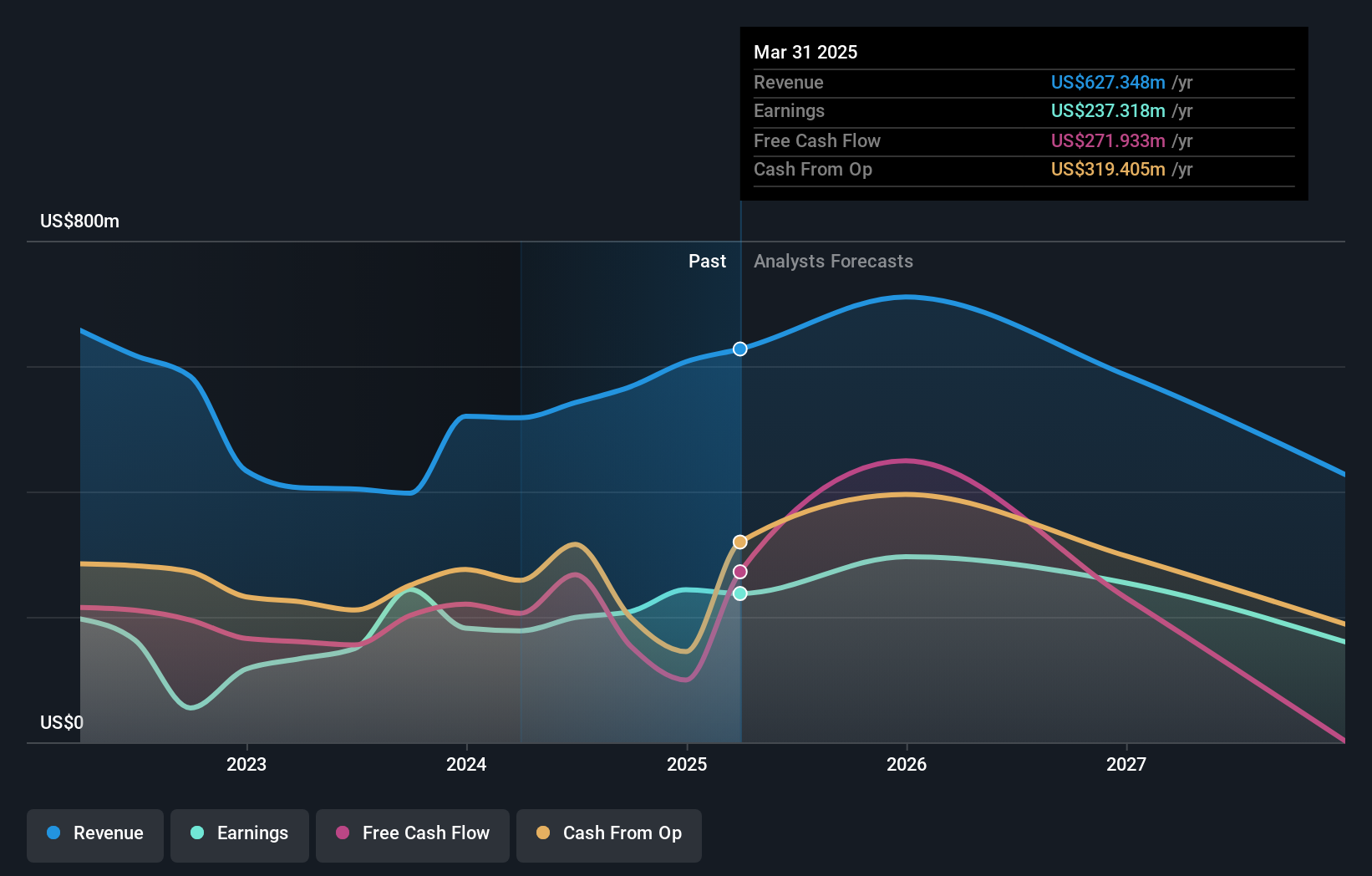1372x876 pixels.
Task: Click the Past label
Action: point(707,262)
